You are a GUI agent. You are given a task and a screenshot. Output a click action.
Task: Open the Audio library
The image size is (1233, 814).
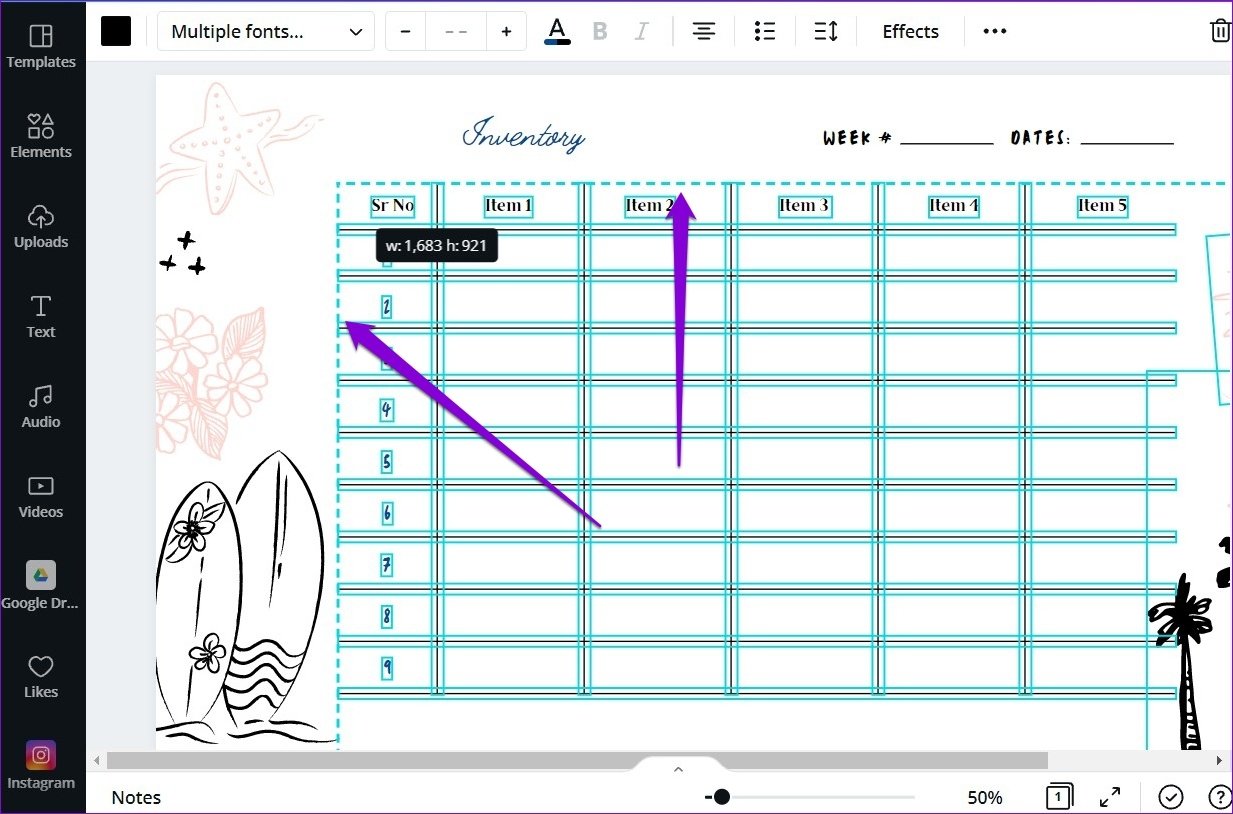41,406
